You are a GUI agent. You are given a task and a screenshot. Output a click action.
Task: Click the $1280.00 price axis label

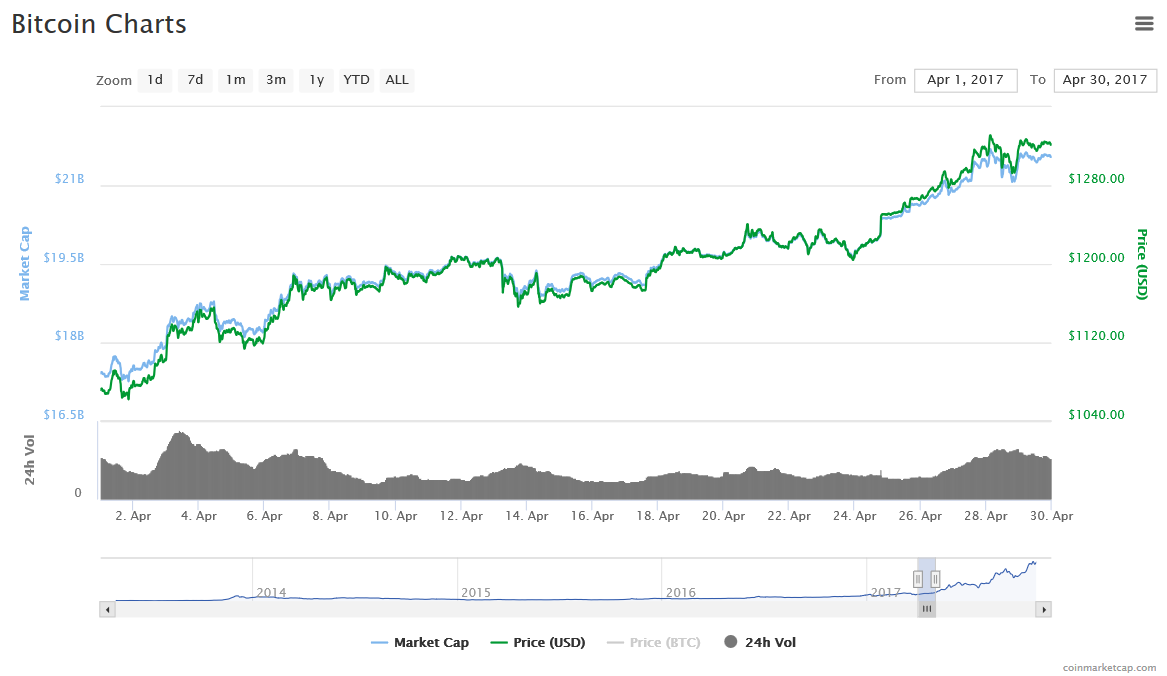click(1096, 179)
